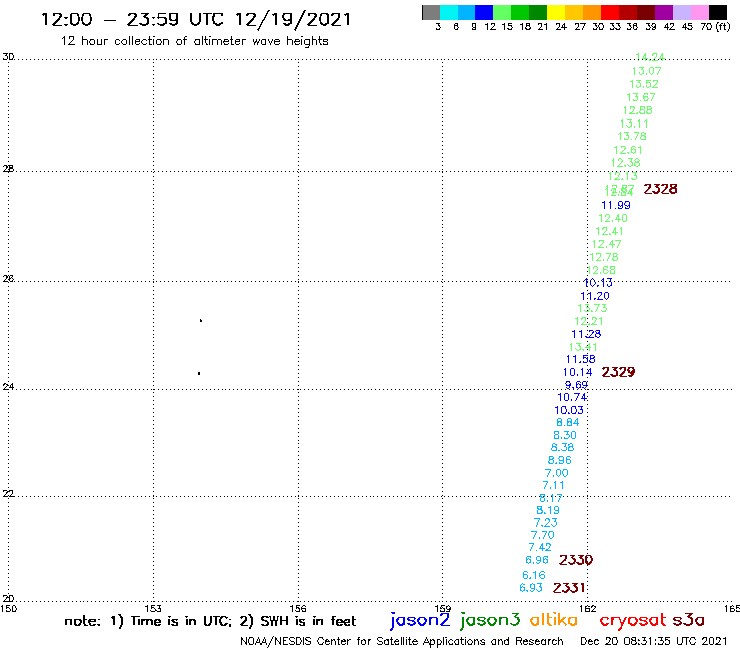Image resolution: width=740 pixels, height=650 pixels.
Task: Click the 6.96 wave height value
Action: click(x=537, y=560)
